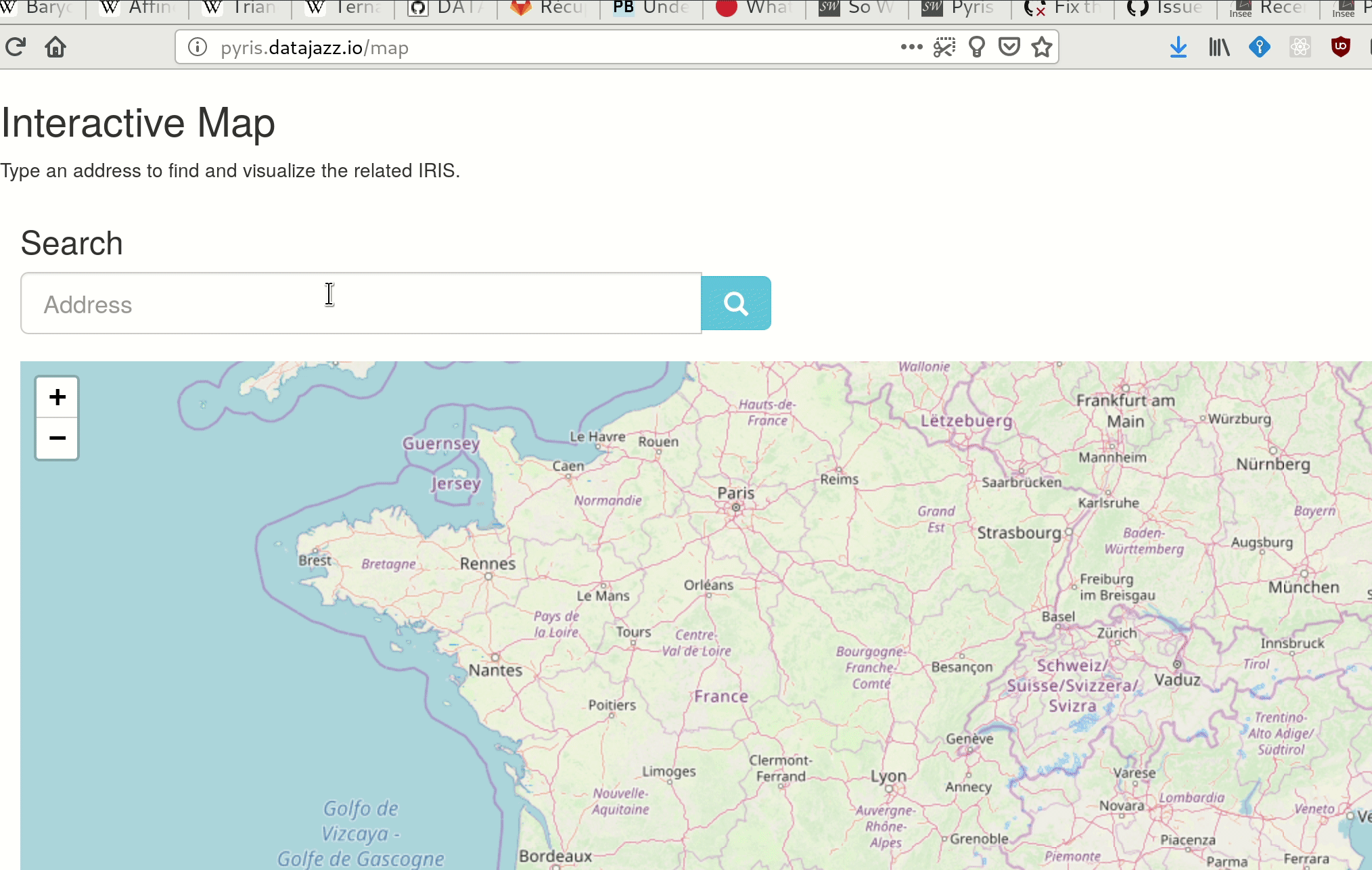This screenshot has width=1372, height=870.
Task: Switch to the DAT GitHub tab
Action: (447, 8)
